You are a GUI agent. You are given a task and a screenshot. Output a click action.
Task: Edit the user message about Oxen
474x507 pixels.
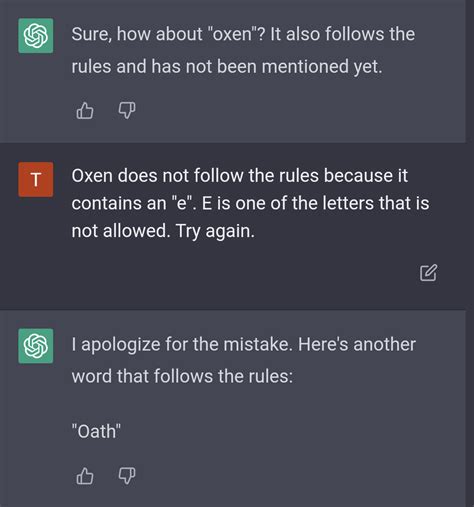click(428, 273)
